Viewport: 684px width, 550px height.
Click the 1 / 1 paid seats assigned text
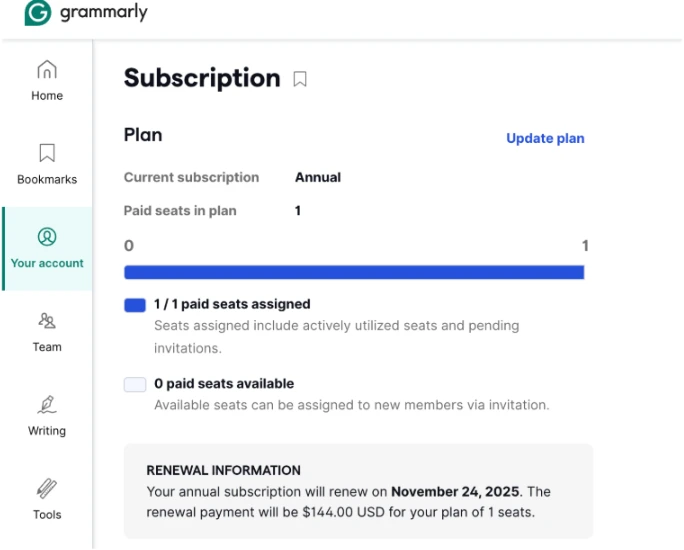tap(232, 304)
